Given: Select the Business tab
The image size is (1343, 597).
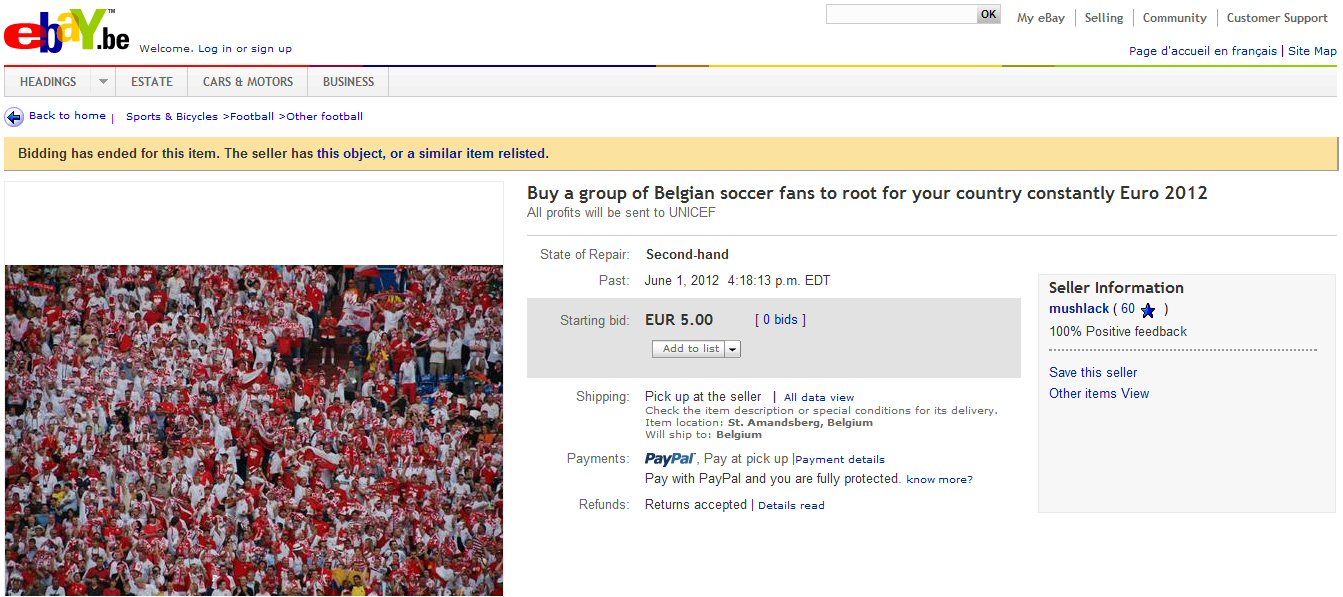Looking at the screenshot, I should click(348, 82).
